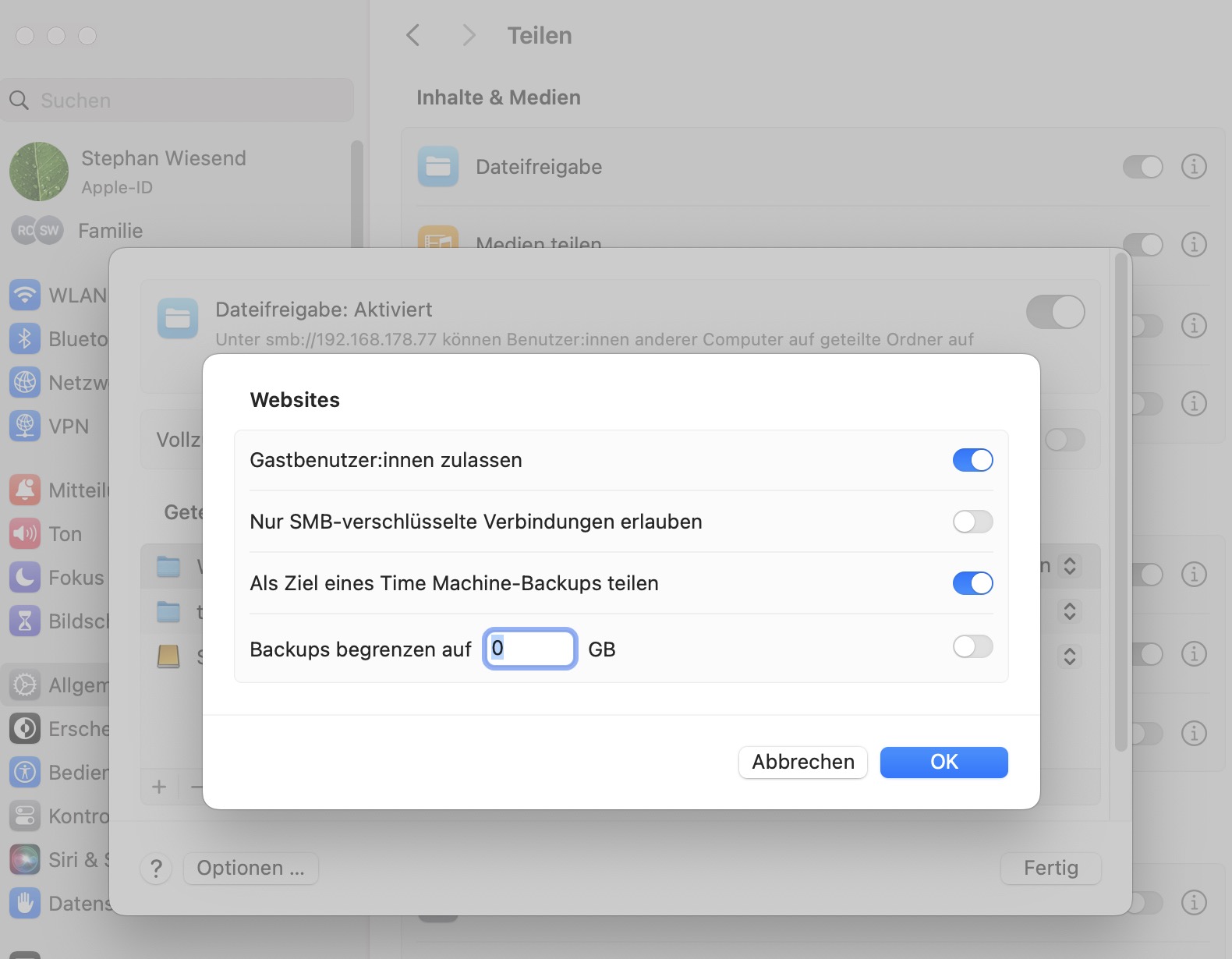Click the Fokus moon icon
This screenshot has width=1232, height=959.
pyautogui.click(x=25, y=578)
